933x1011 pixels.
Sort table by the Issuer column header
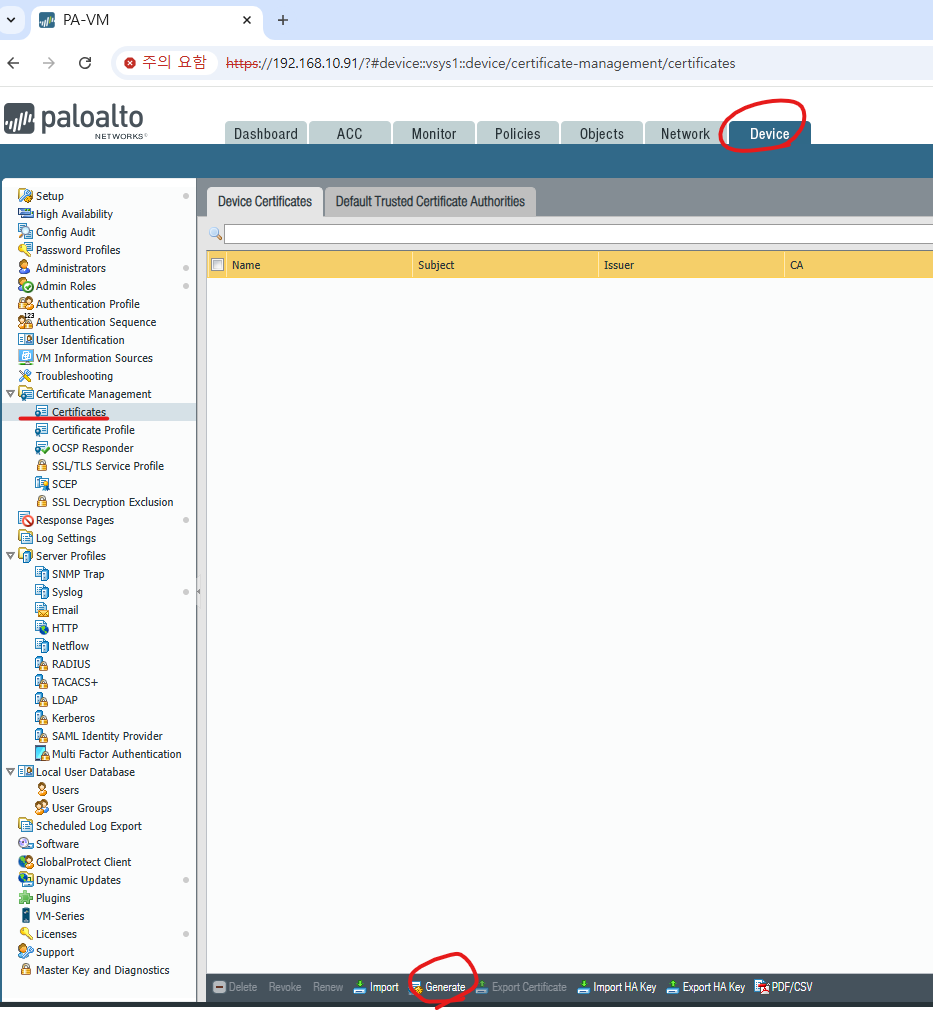(691, 265)
